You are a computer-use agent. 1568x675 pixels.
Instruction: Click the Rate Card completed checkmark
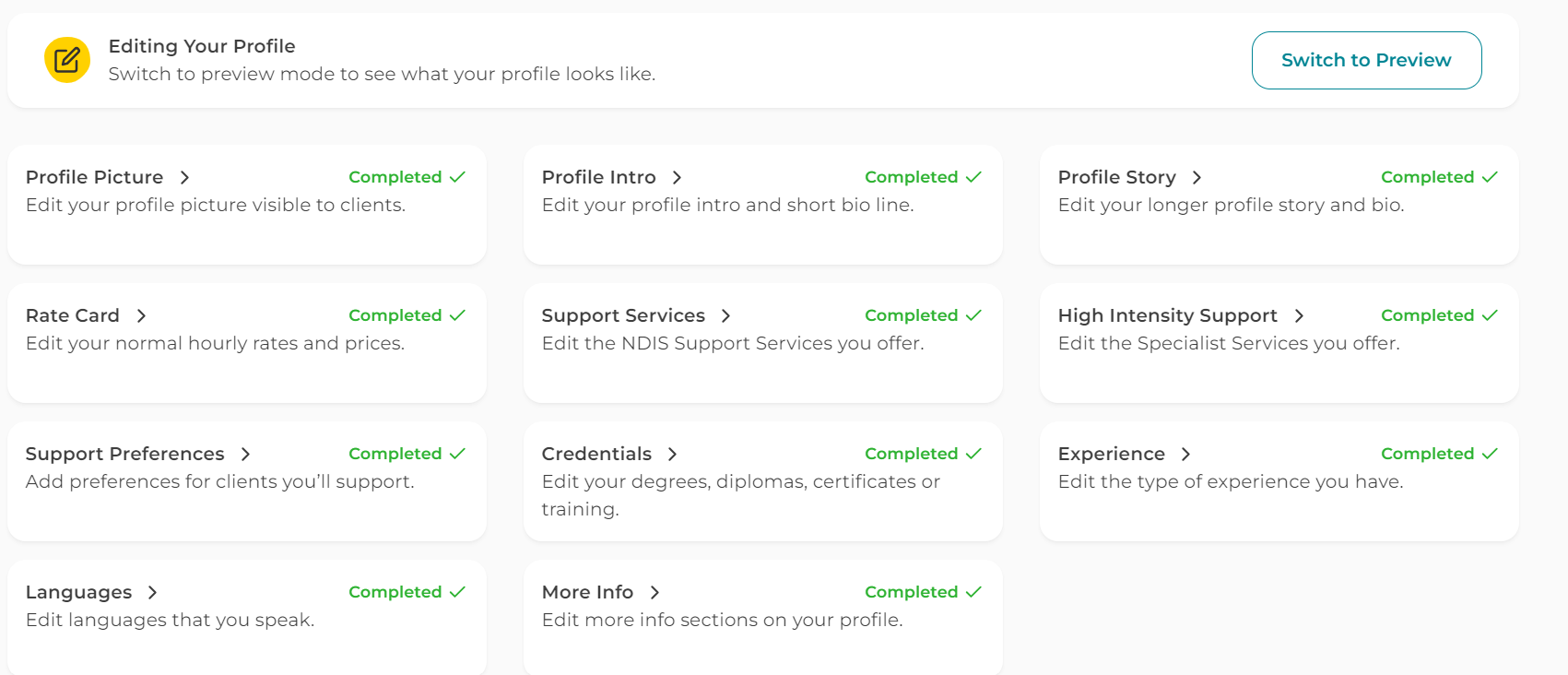click(457, 315)
